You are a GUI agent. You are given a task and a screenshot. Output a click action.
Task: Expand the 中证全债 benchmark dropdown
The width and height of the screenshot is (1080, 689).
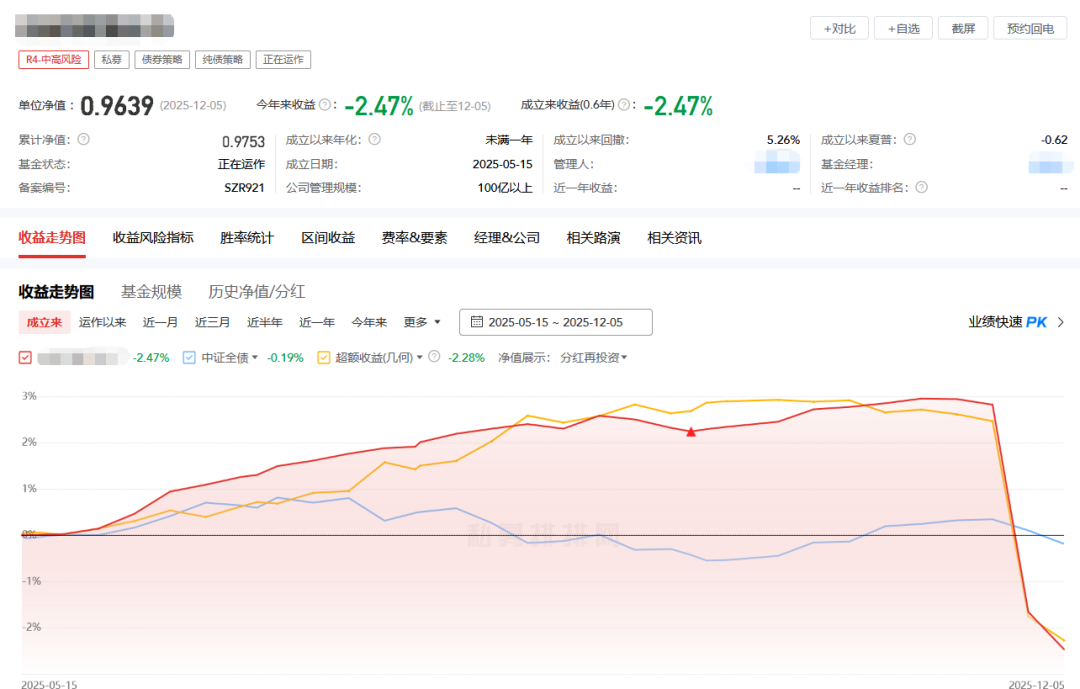pos(256,356)
